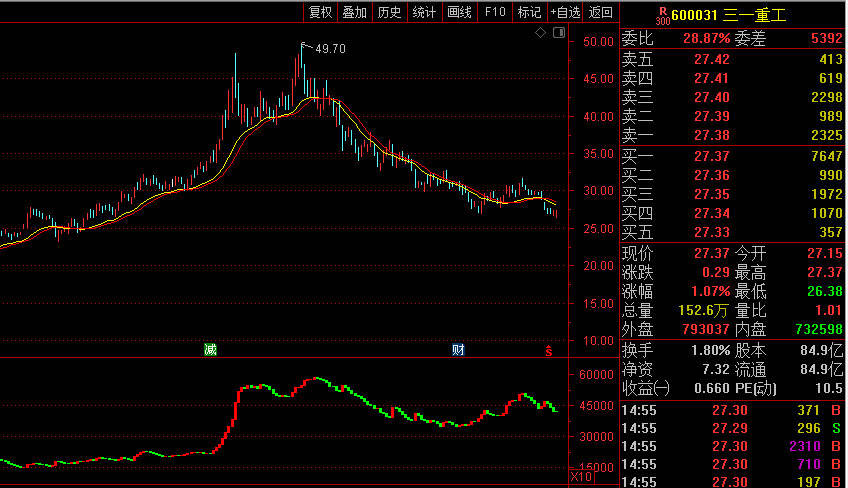This screenshot has width=848, height=488.
Task: Click the green 减 marker on the timeline
Action: (210, 350)
